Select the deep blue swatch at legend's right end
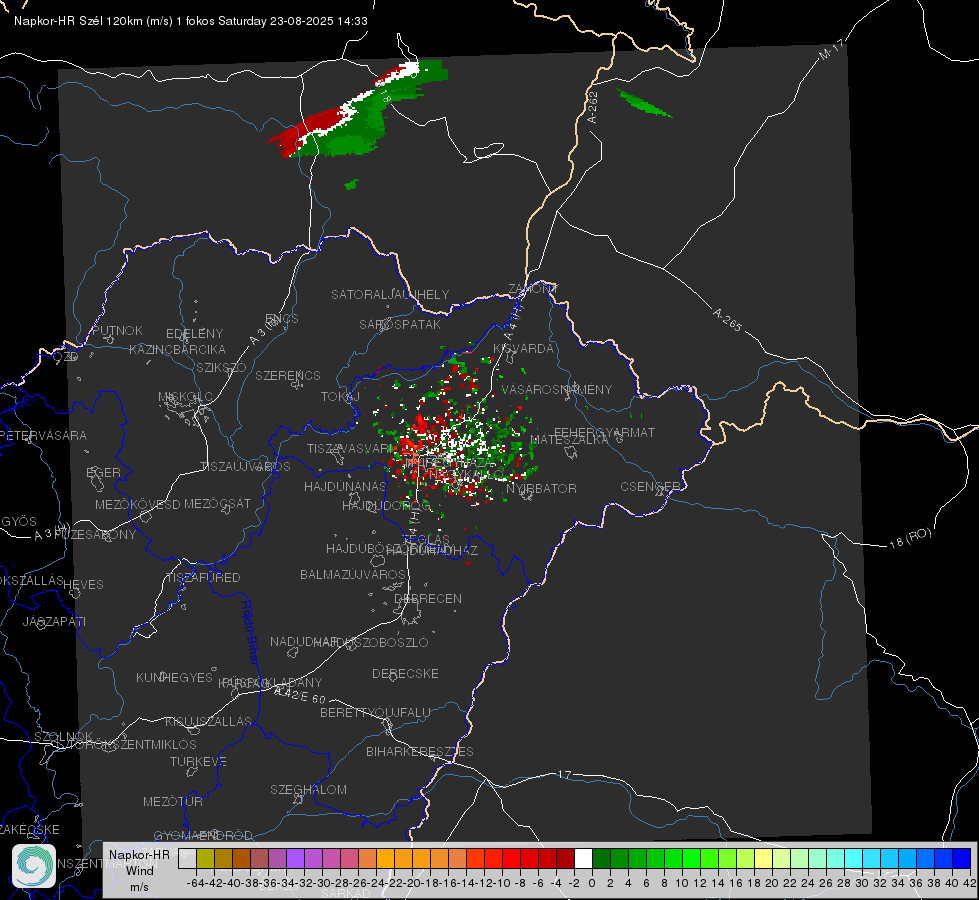 pyautogui.click(x=962, y=858)
